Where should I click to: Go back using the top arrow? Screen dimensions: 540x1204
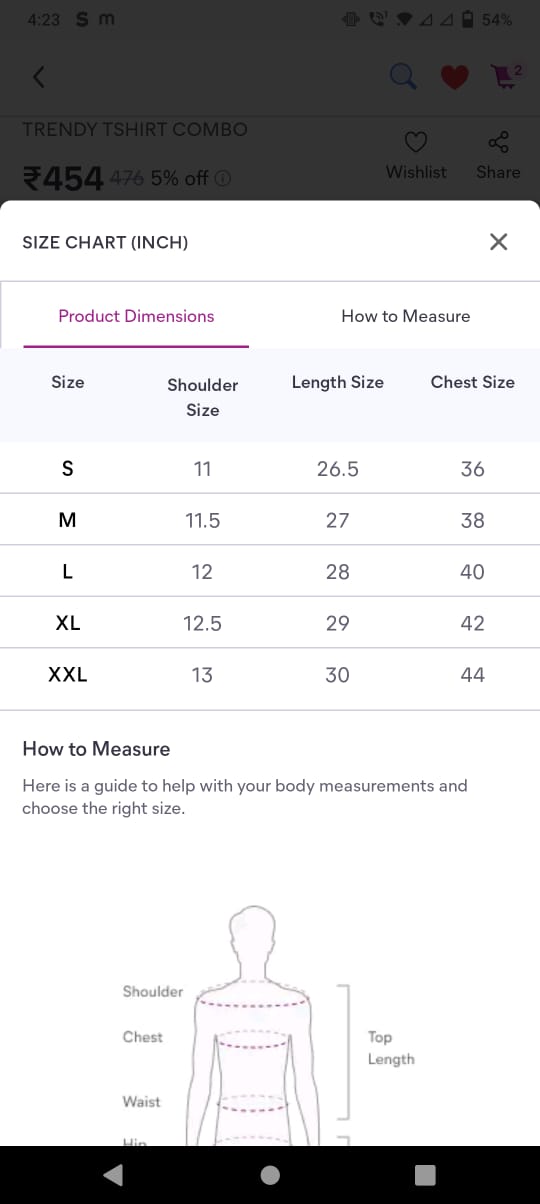coord(39,77)
